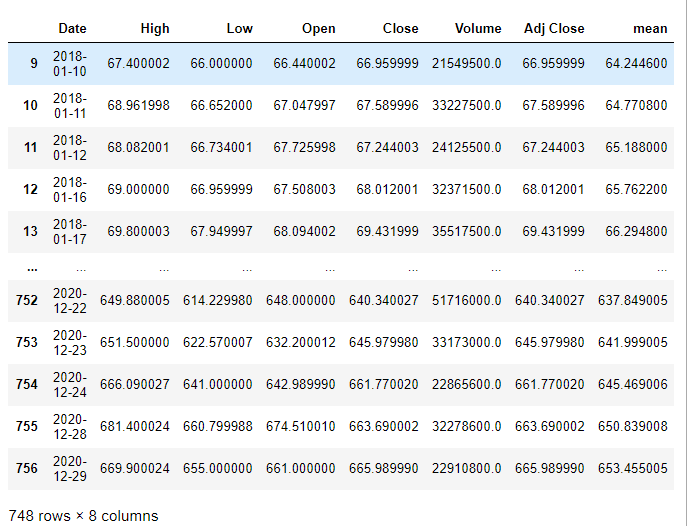
Task: Click the date 2018-01-17
Action: pyautogui.click(x=70, y=231)
